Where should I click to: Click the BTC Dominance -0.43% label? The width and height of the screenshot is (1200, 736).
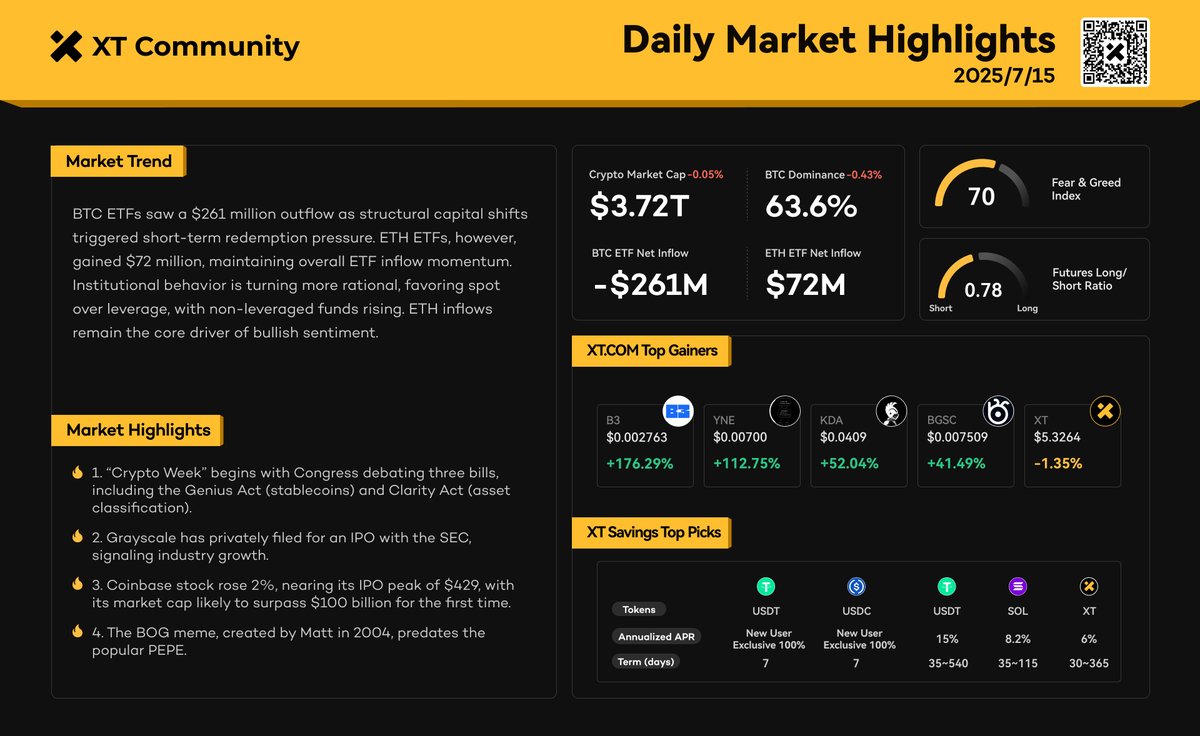(x=823, y=174)
